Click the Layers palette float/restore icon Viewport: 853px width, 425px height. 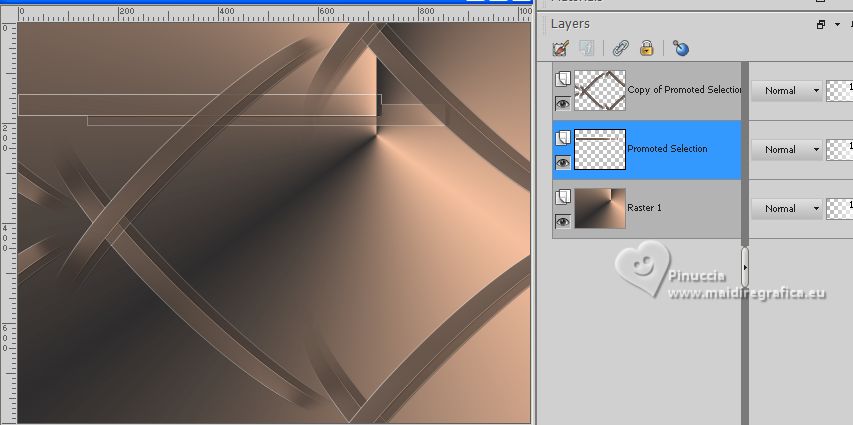click(821, 24)
